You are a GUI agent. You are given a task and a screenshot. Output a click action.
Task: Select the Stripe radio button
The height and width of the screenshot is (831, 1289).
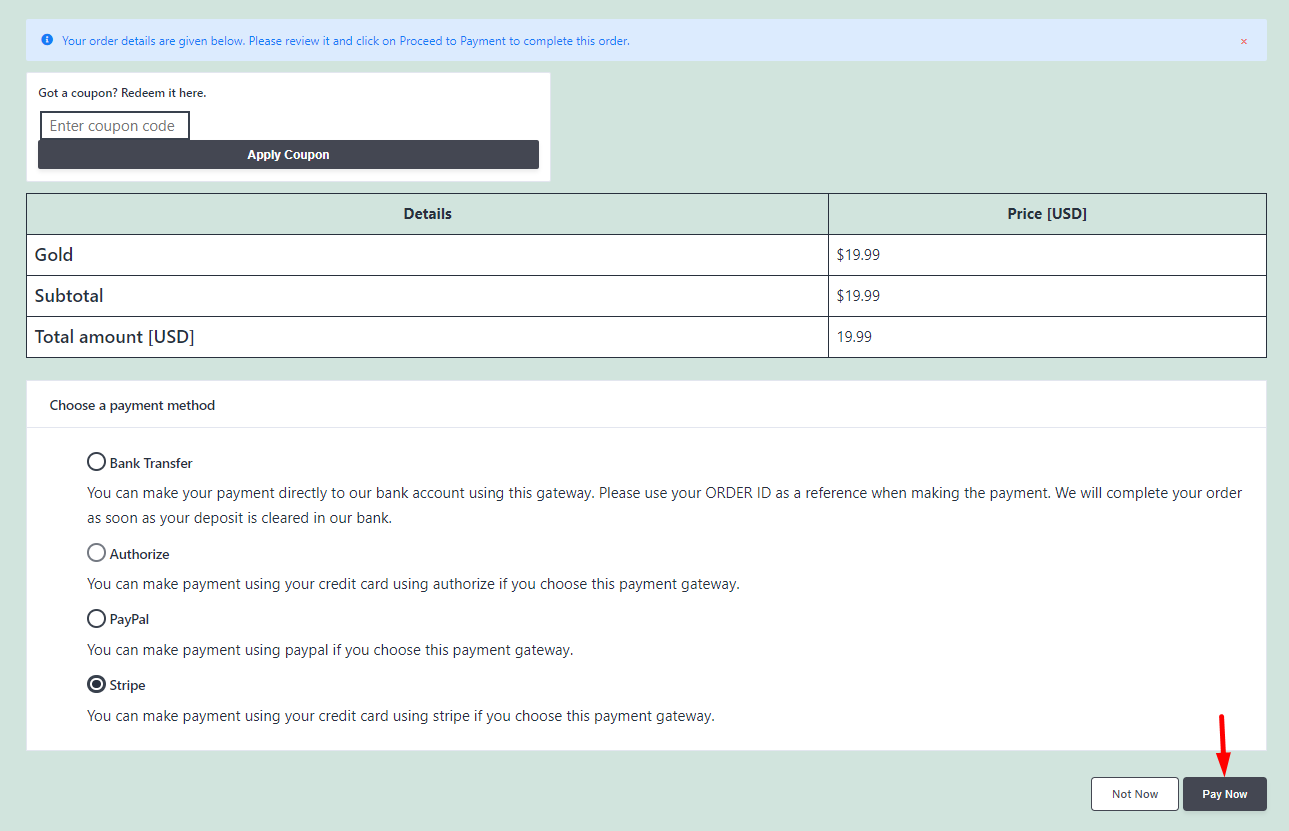pyautogui.click(x=96, y=685)
